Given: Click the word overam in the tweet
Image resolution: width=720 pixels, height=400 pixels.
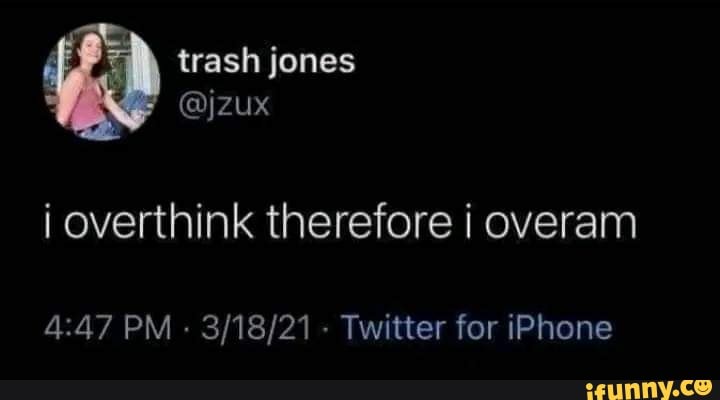Looking at the screenshot, I should coord(561,223).
